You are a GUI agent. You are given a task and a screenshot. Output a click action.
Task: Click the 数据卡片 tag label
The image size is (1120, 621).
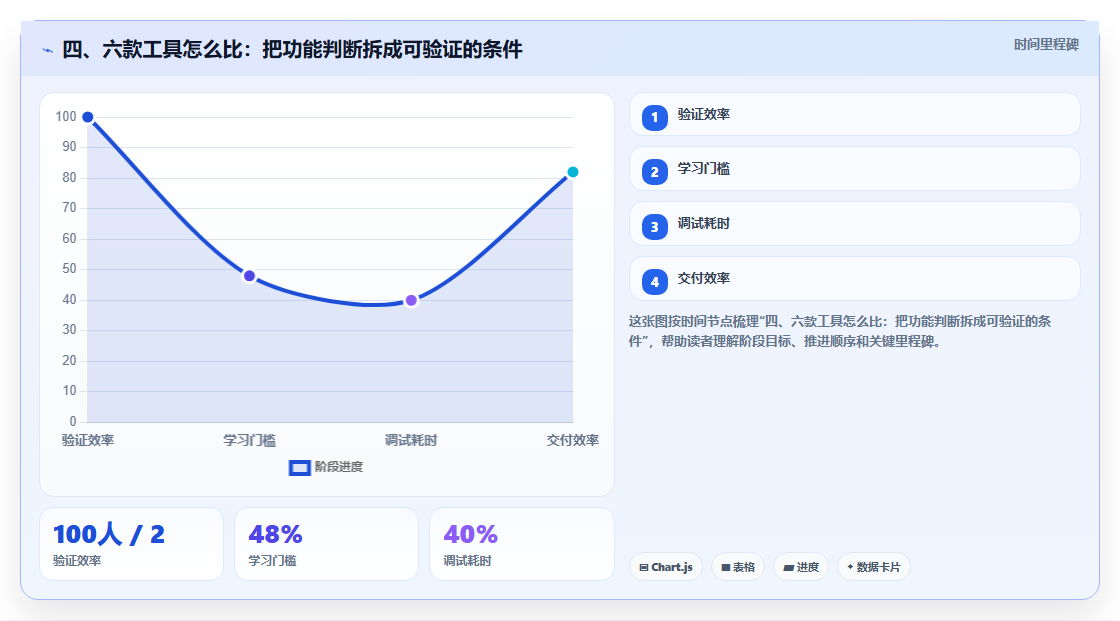pos(879,567)
